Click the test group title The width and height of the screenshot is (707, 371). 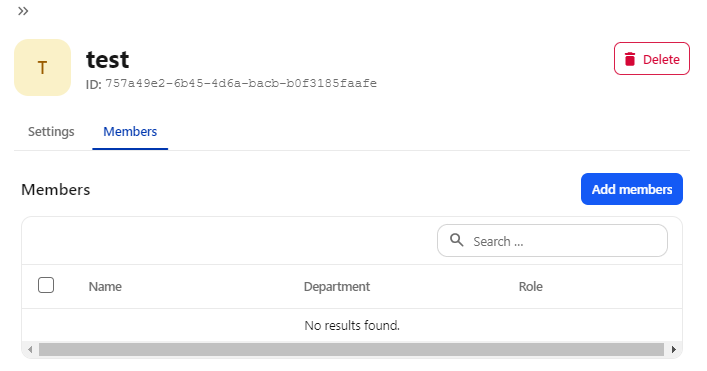[108, 60]
